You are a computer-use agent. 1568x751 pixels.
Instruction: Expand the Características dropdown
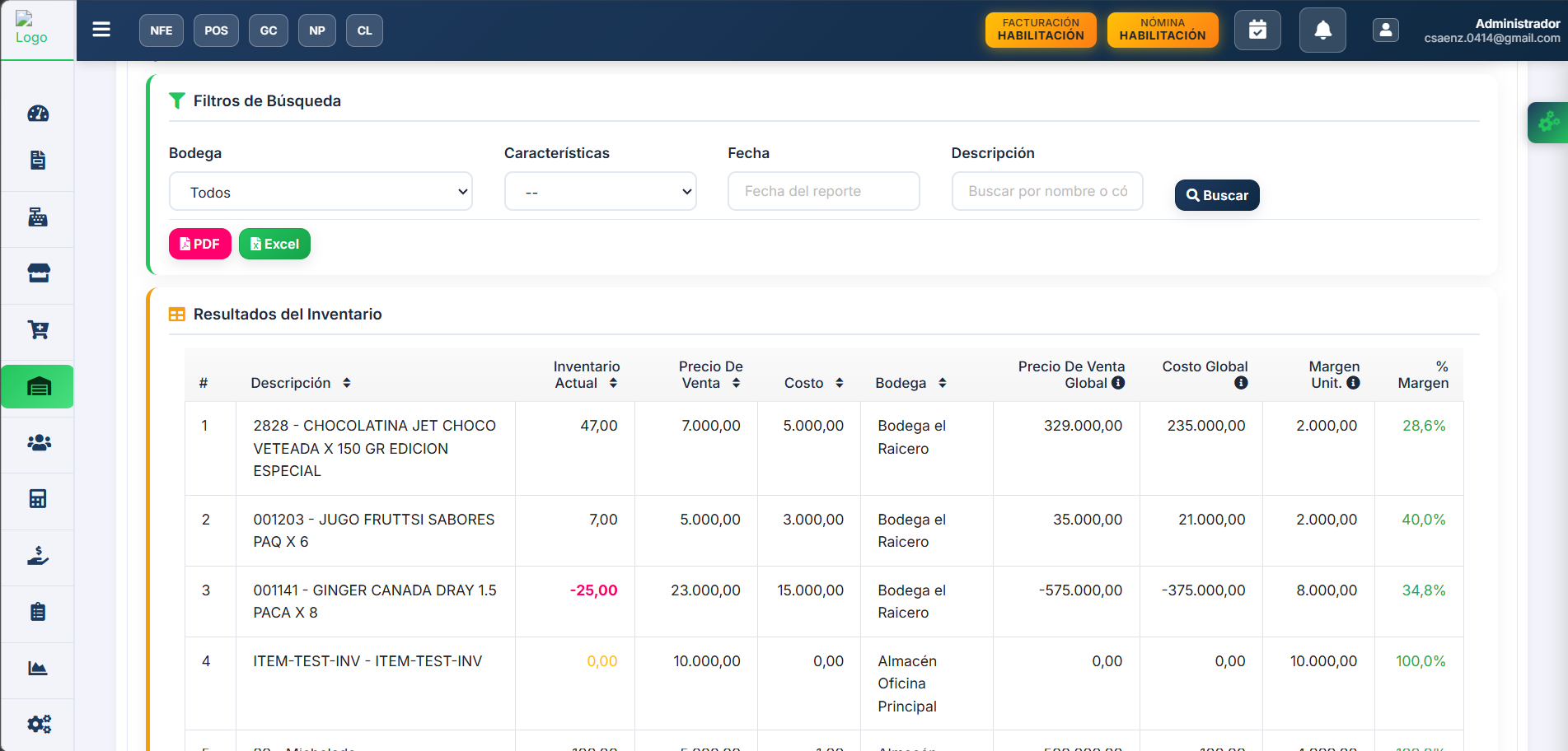click(600, 192)
